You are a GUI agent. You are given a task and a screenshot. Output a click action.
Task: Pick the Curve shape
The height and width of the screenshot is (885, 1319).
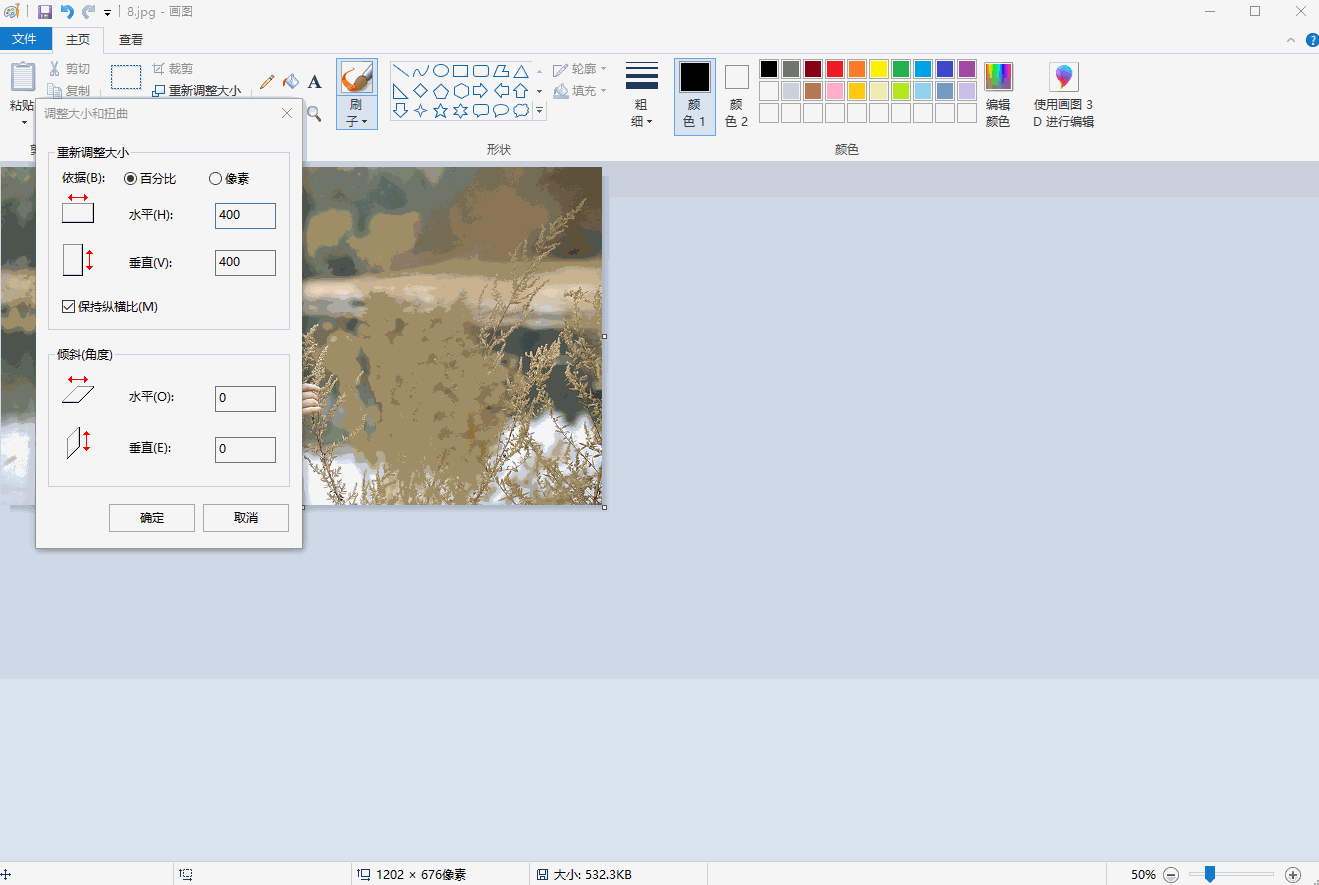(x=420, y=71)
